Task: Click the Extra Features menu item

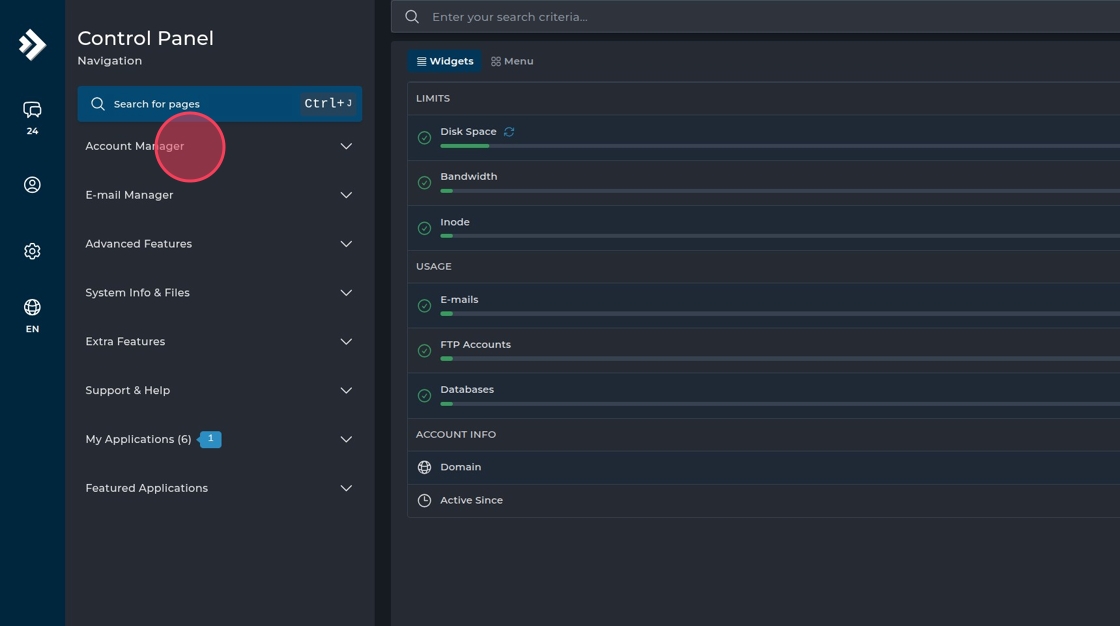Action: 125,342
